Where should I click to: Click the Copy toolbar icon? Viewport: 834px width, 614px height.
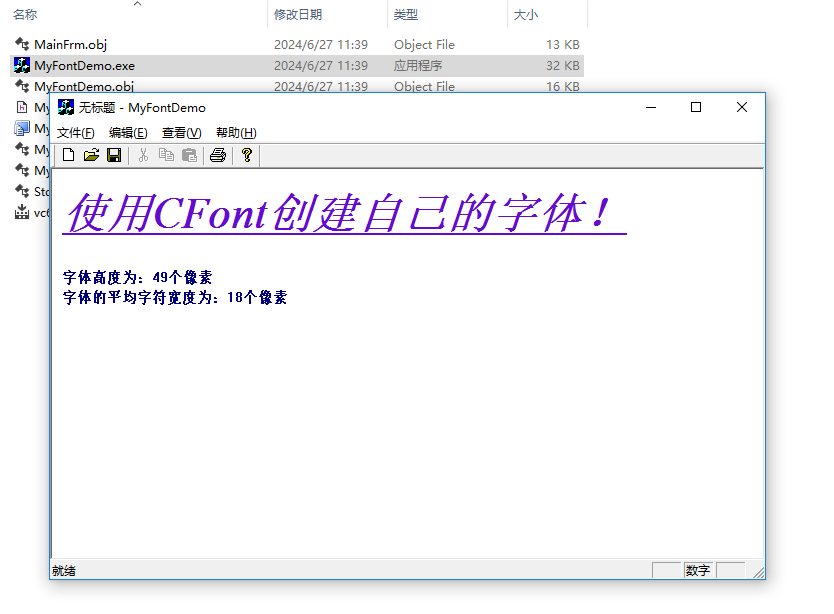pos(166,155)
